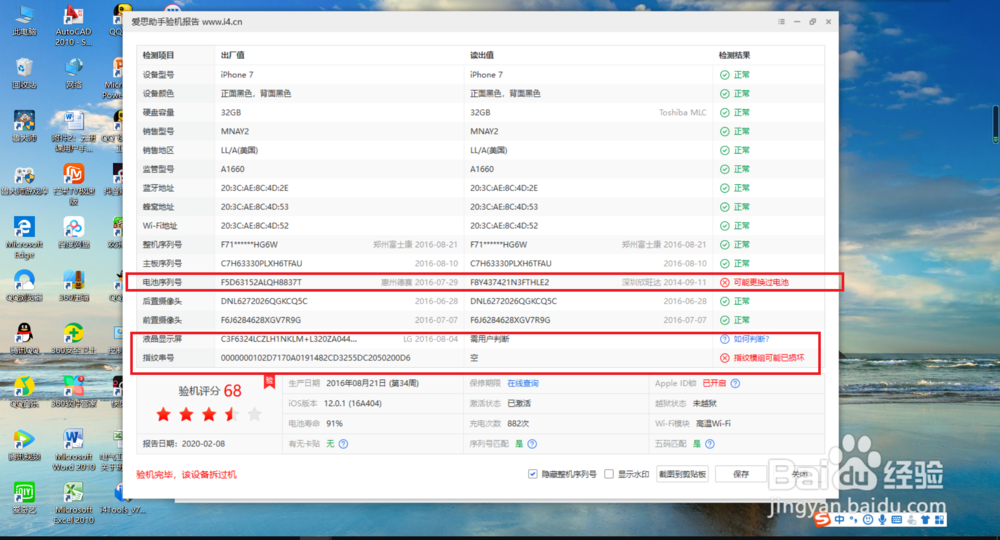Click the 在线查询 warranty link
The width and height of the screenshot is (1000, 540).
(x=523, y=383)
